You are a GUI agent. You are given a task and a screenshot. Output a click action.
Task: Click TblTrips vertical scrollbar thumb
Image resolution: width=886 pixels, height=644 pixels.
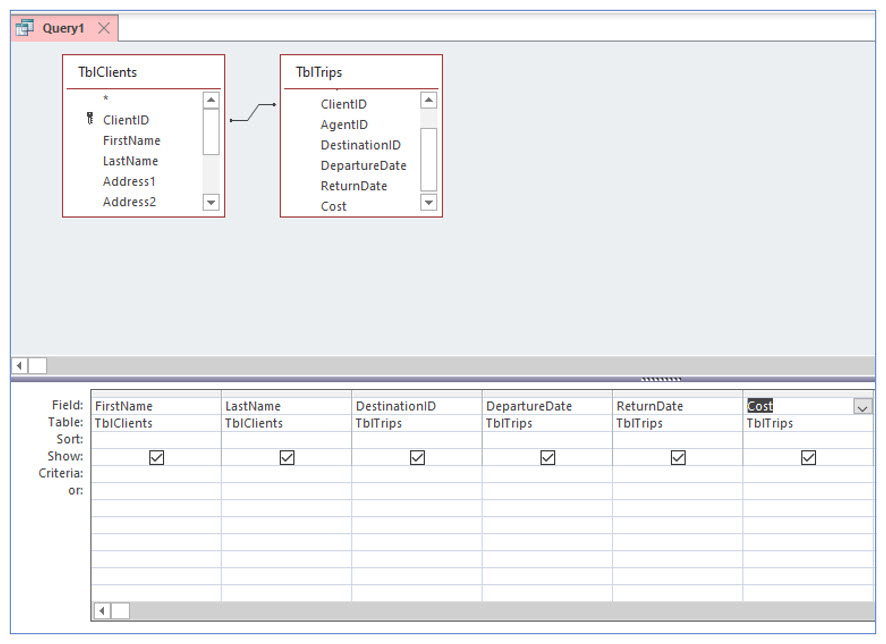pos(429,159)
